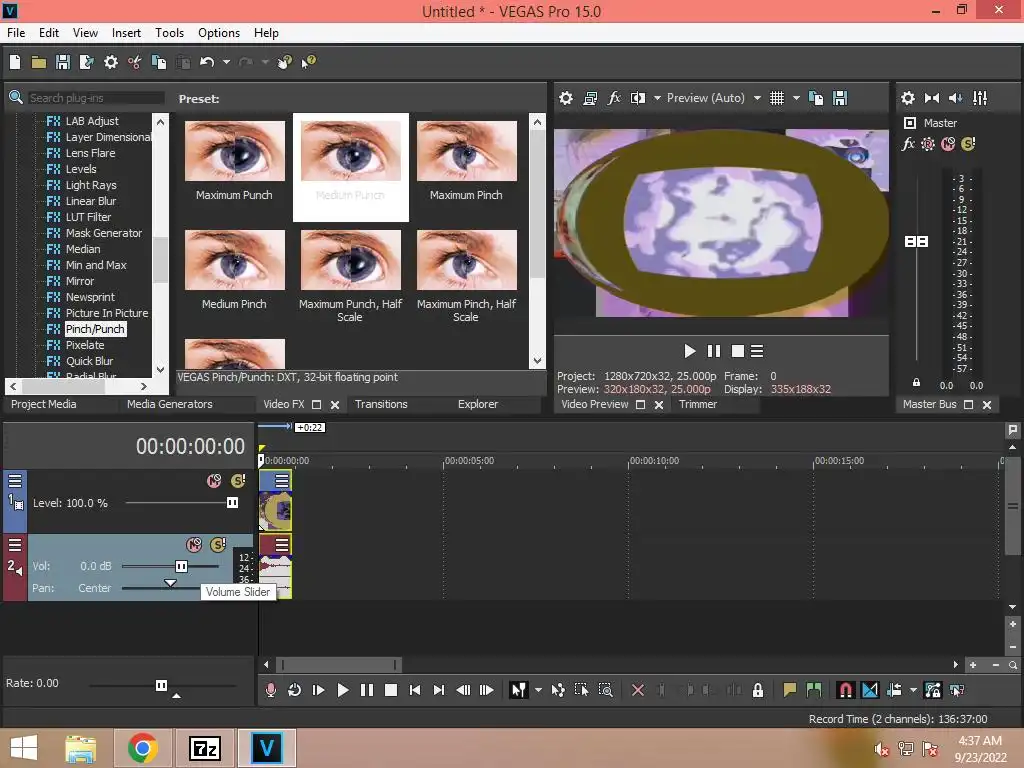Switch to the Transitions tab
The width and height of the screenshot is (1024, 768).
(381, 404)
